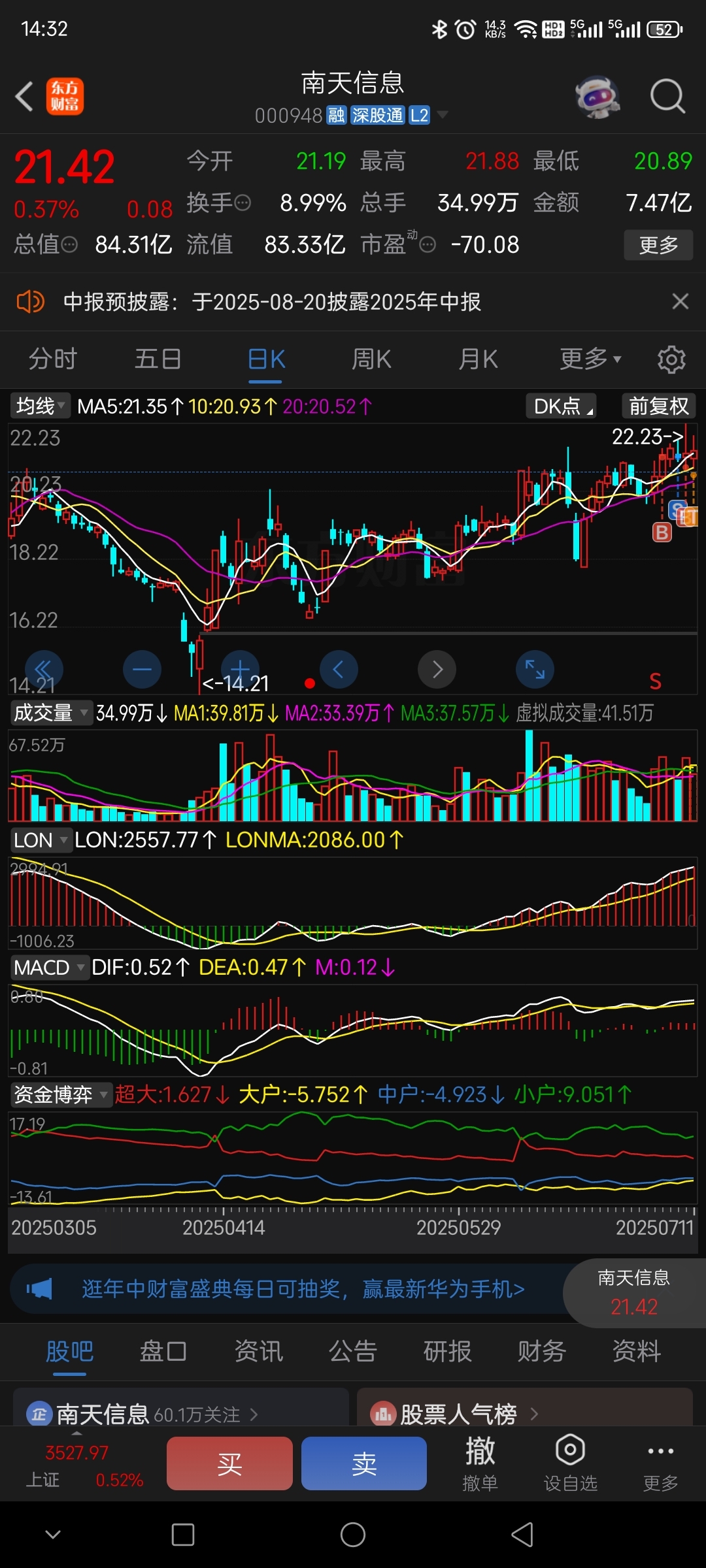Close the mid-year report notice
The height and width of the screenshot is (1568, 706).
tap(681, 301)
